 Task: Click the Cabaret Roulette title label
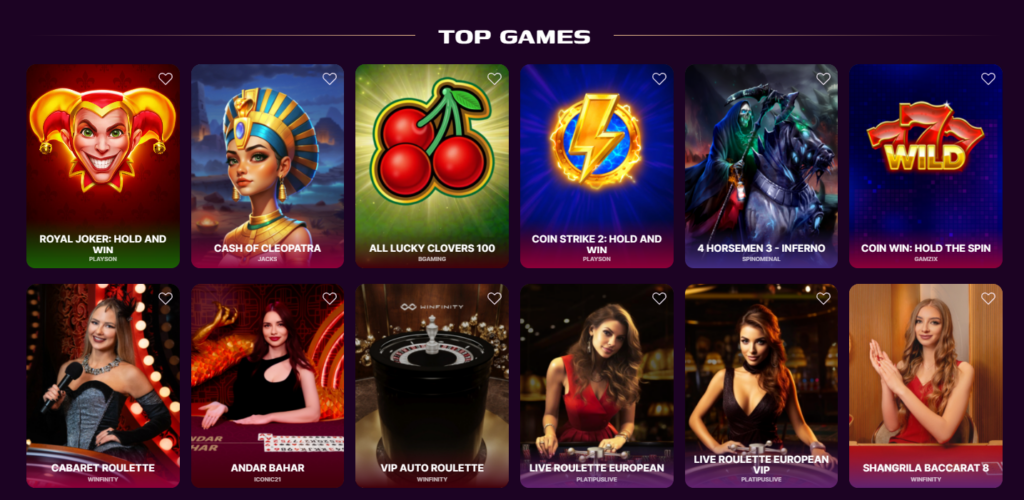103,468
